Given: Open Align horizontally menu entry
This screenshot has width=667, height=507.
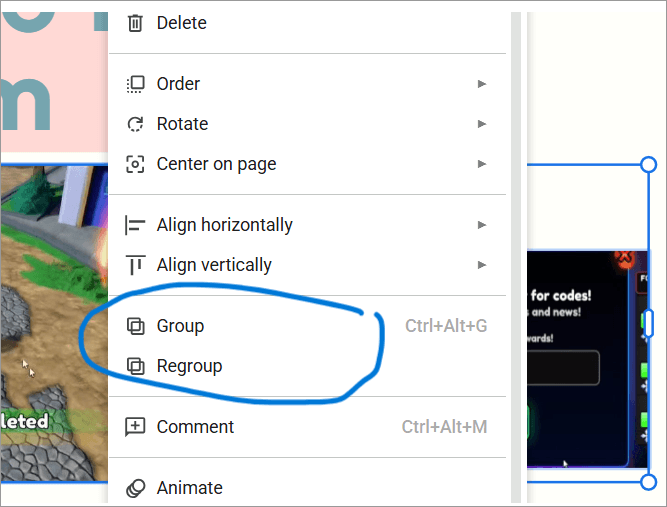Looking at the screenshot, I should coord(308,225).
